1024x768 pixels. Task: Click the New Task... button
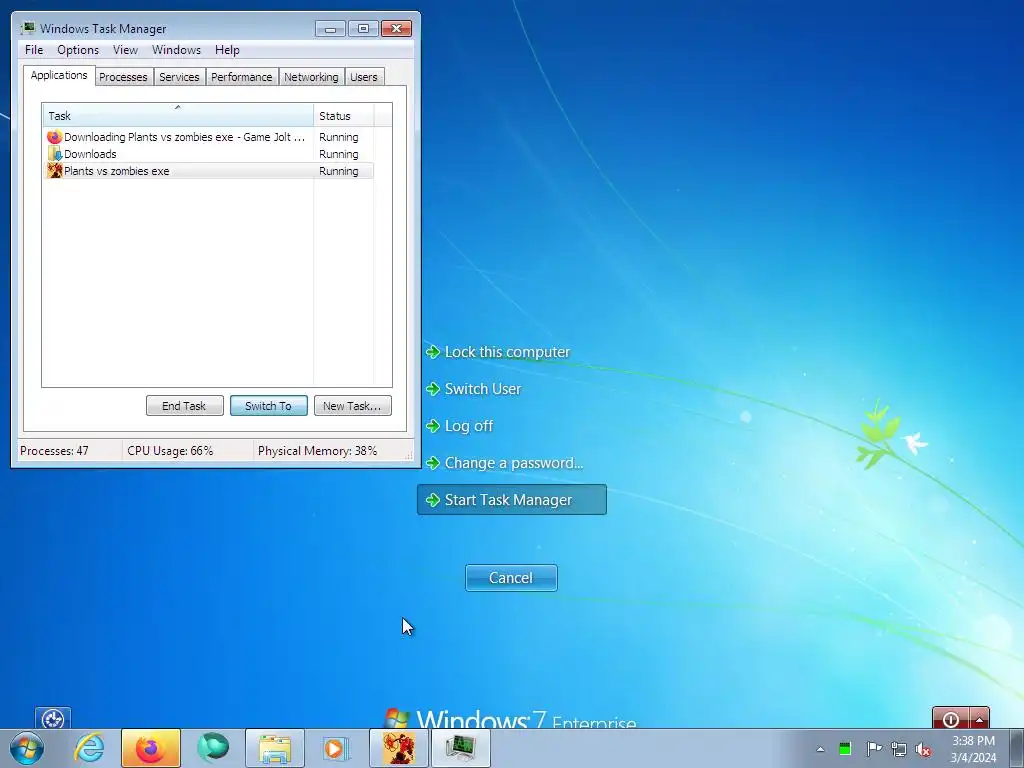pyautogui.click(x=353, y=406)
